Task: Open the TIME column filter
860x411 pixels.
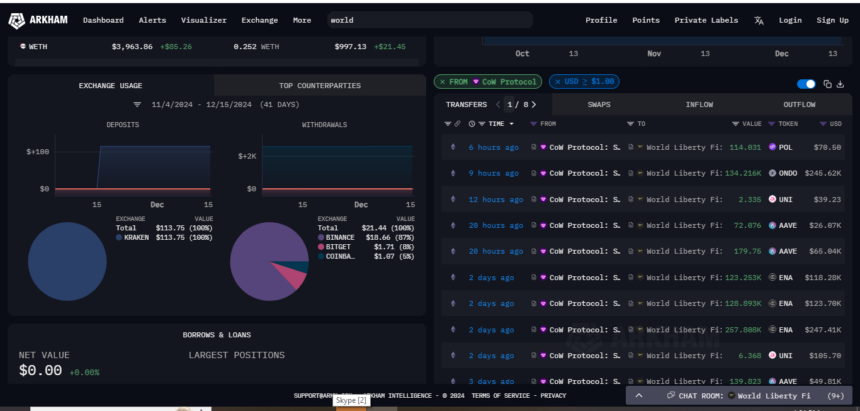Action: click(x=482, y=124)
